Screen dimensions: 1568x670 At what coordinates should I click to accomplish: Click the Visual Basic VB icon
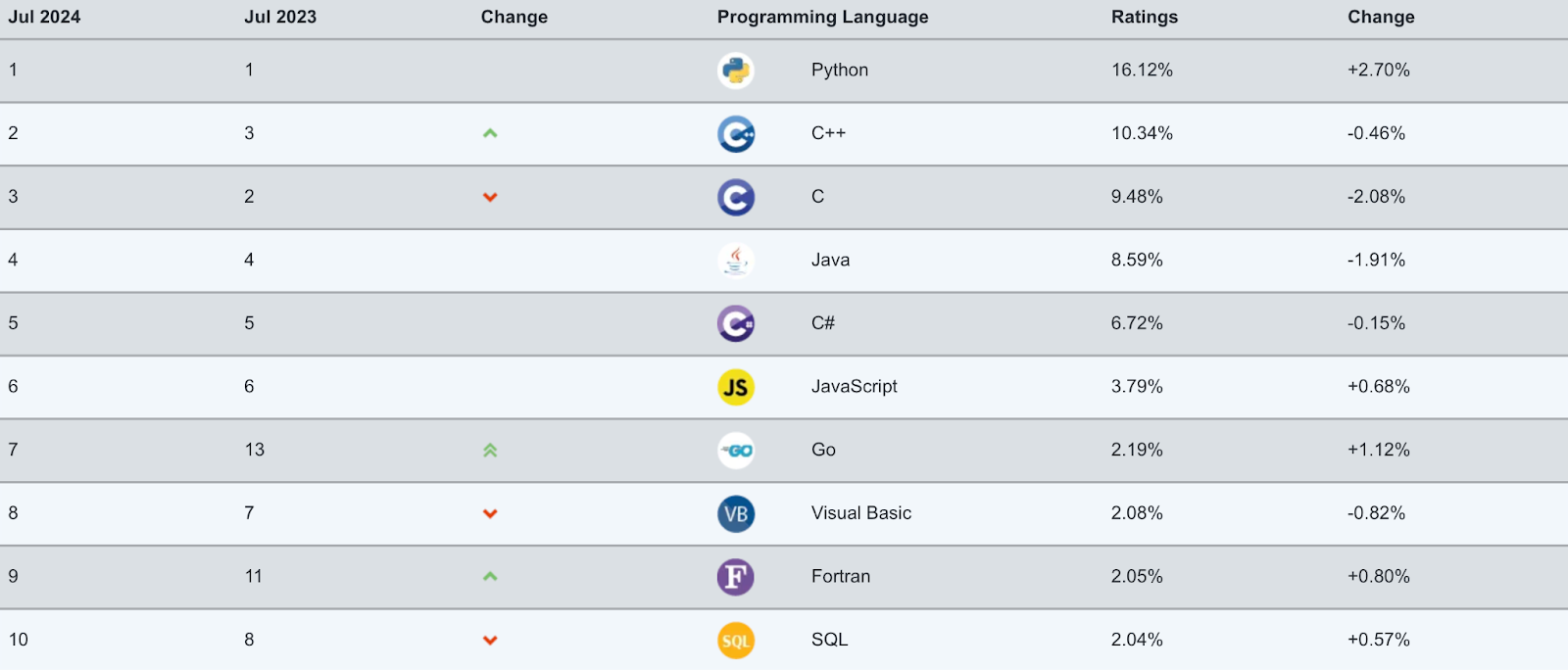point(736,513)
